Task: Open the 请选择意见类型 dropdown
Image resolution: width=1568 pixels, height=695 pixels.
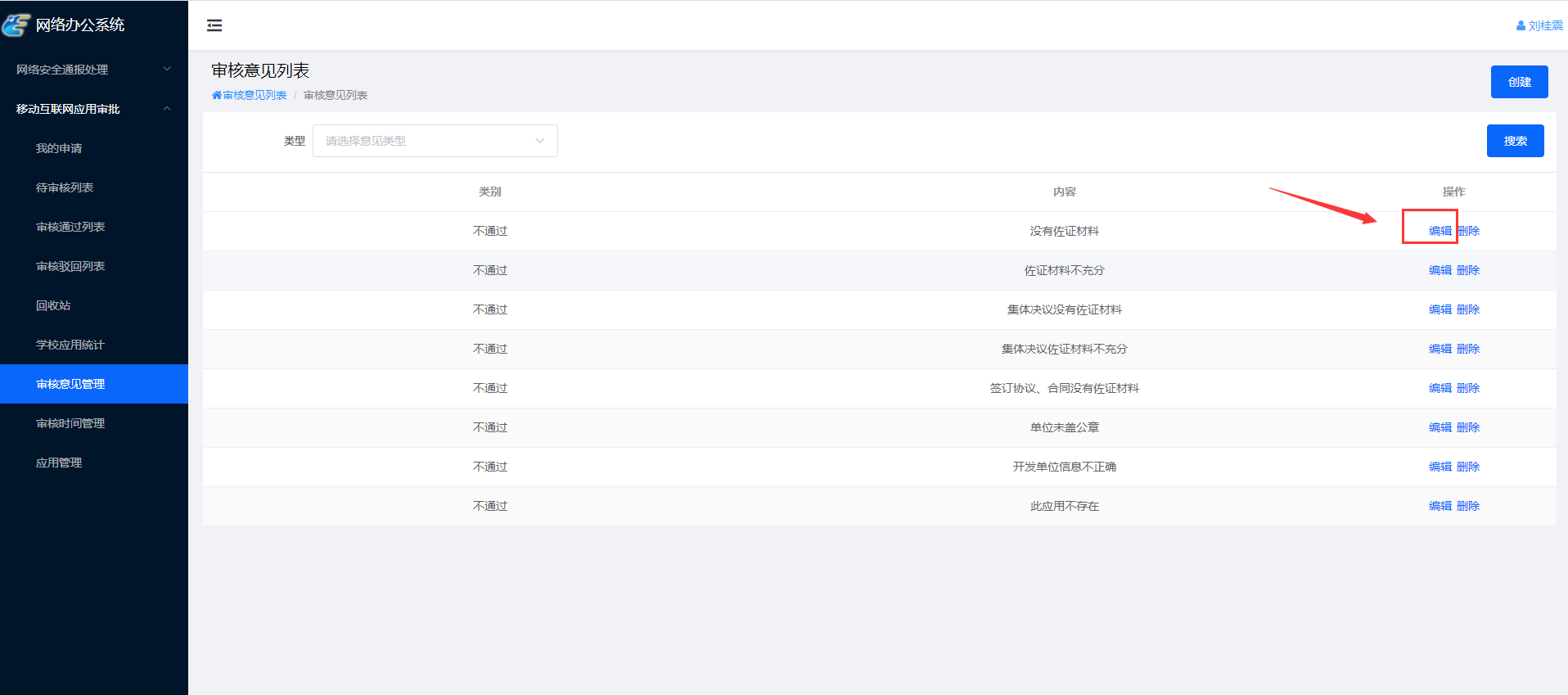Action: click(435, 141)
